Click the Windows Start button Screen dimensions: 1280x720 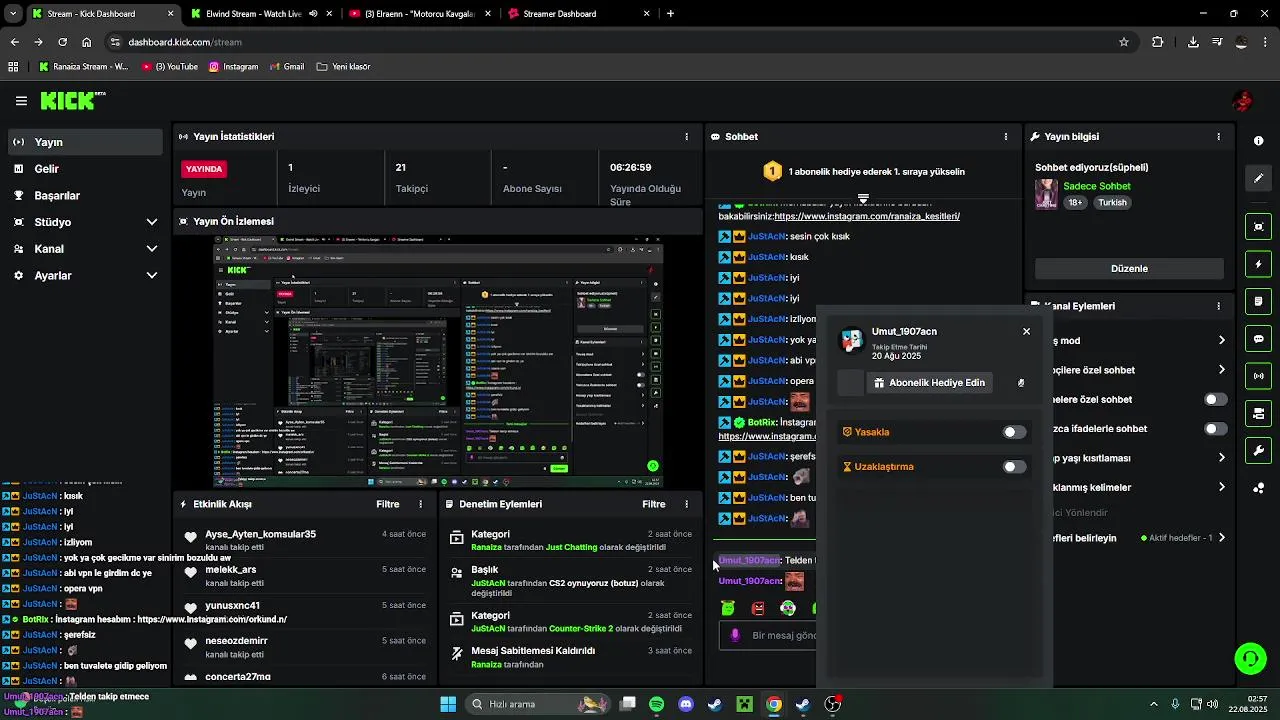pos(448,704)
